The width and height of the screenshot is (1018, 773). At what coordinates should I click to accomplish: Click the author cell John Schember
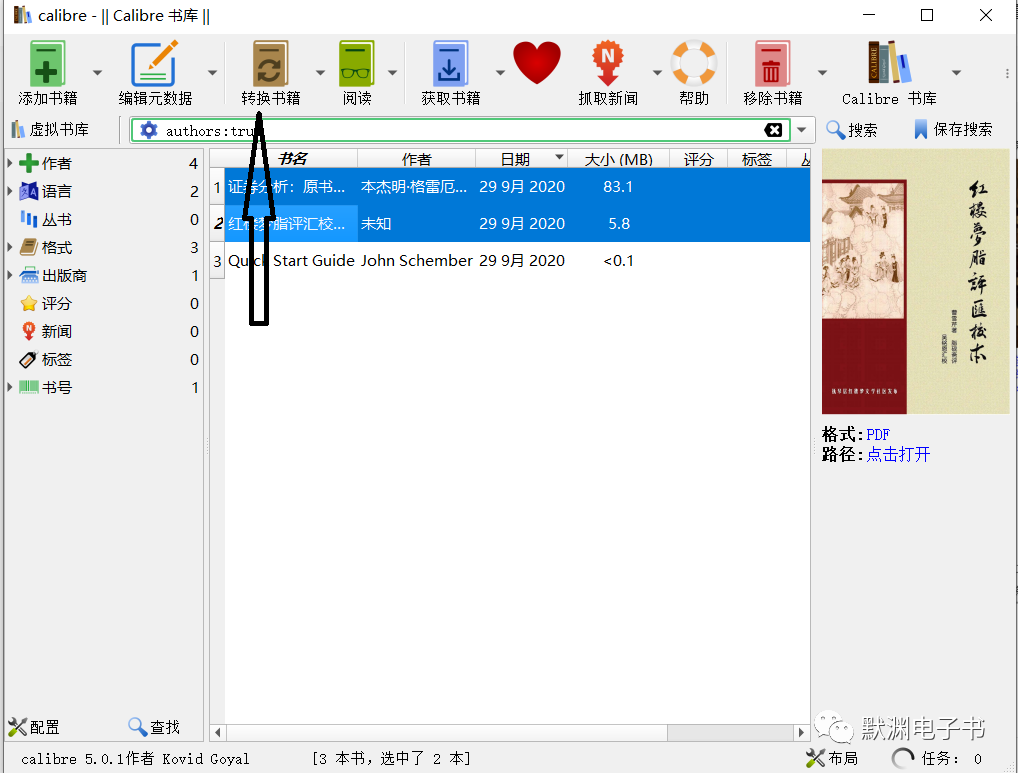pos(416,261)
